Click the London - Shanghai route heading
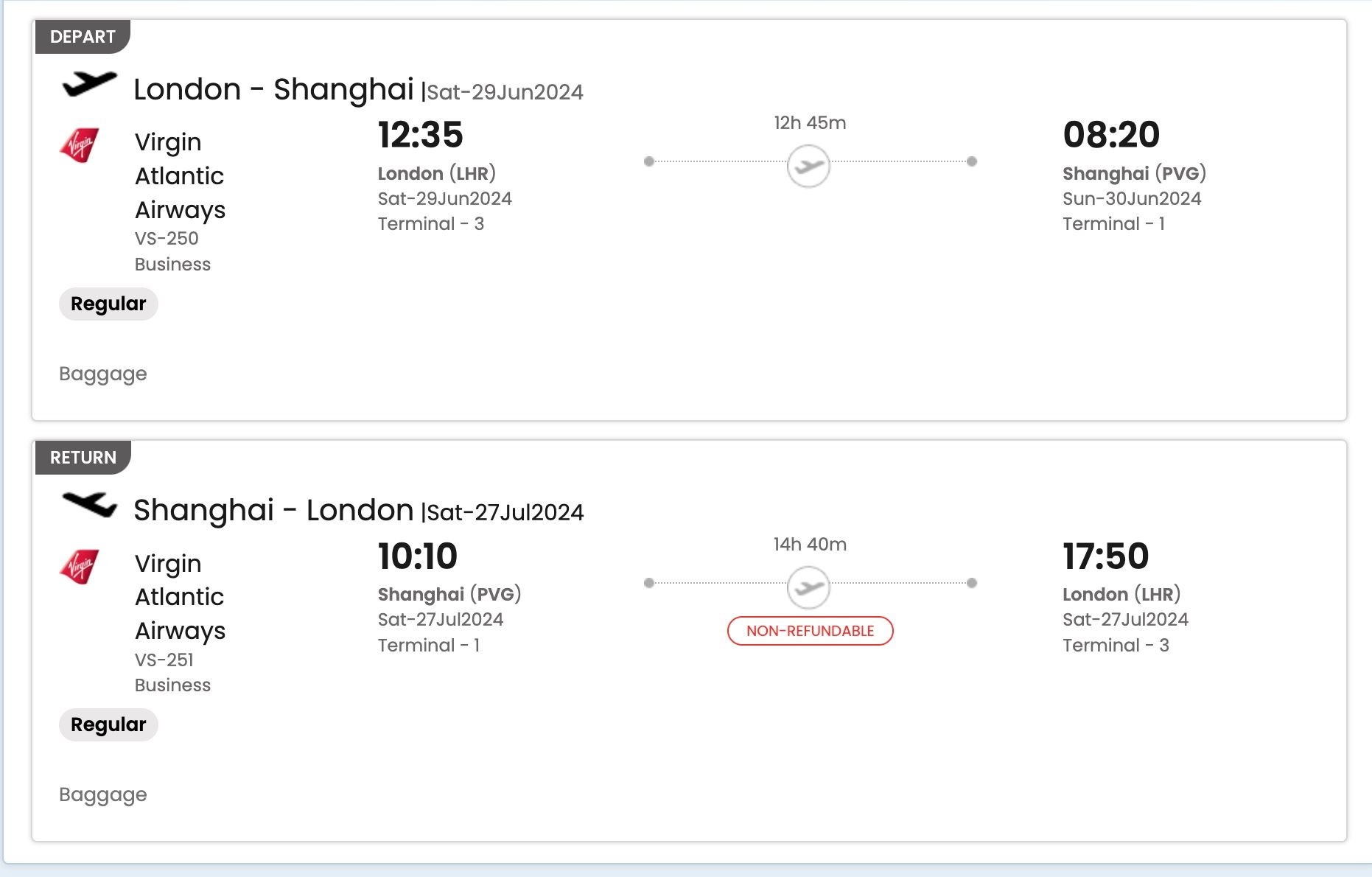Image resolution: width=1372 pixels, height=877 pixels. [273, 89]
